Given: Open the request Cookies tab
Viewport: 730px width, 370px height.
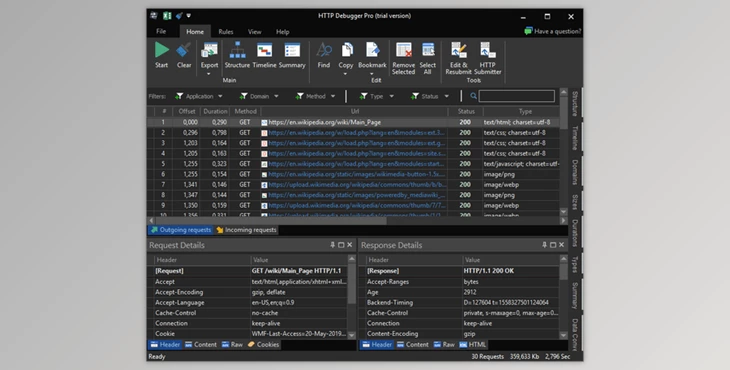Looking at the screenshot, I should pos(264,345).
